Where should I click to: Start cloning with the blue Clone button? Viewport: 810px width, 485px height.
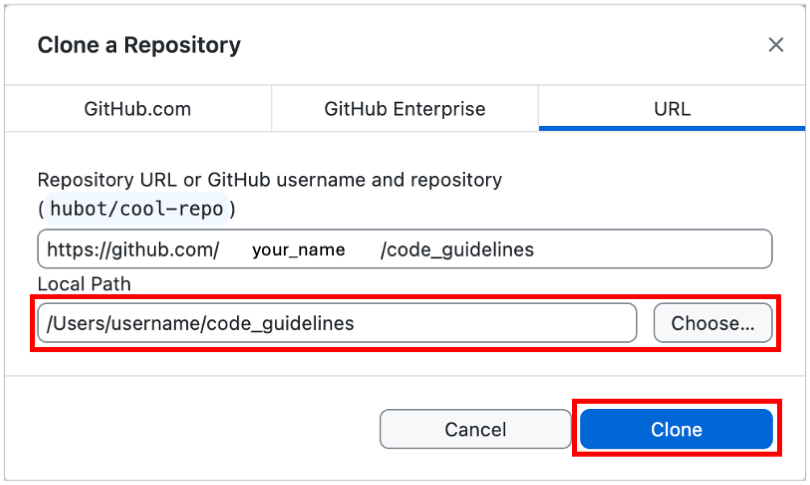pos(676,429)
